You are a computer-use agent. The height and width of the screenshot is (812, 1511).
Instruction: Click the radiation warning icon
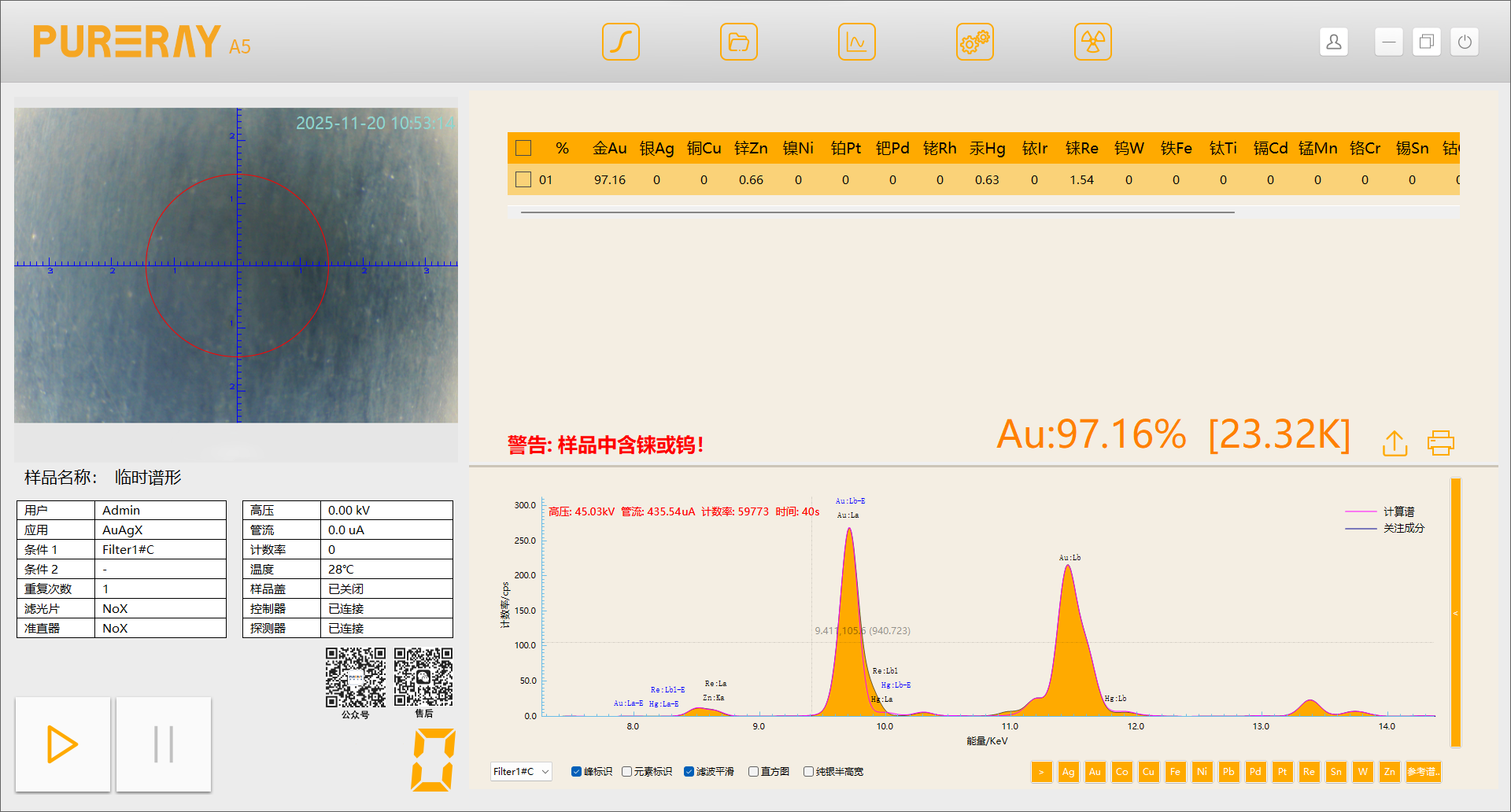pos(1092,42)
